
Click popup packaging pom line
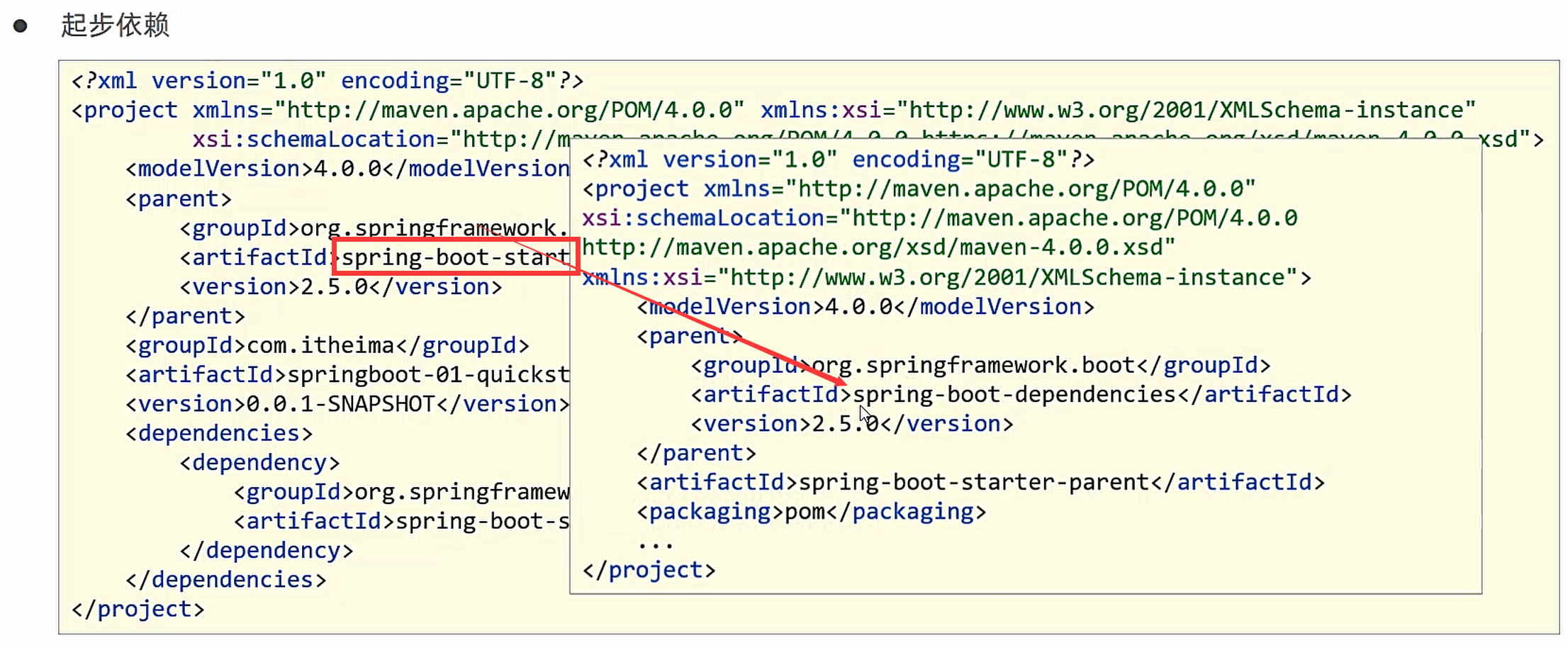812,512
